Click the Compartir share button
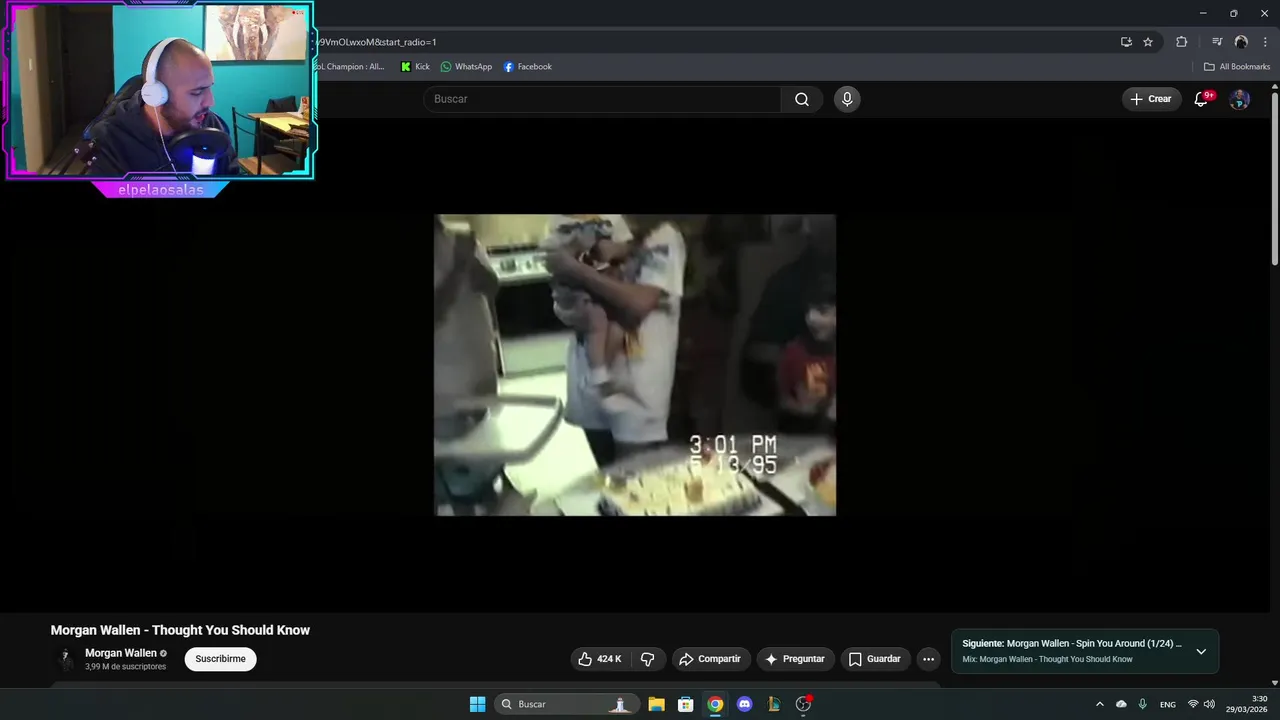The image size is (1280, 720). click(711, 659)
